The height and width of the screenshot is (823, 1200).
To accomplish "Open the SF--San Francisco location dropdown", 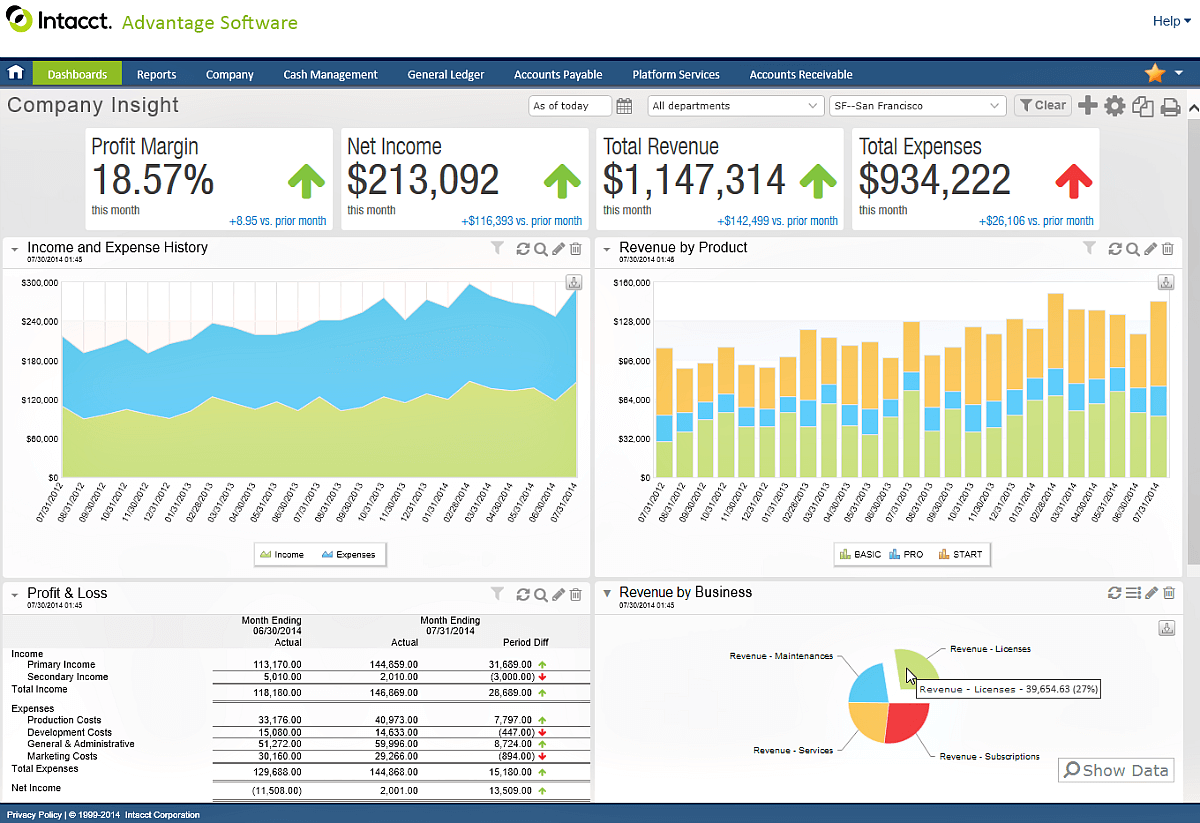I will [917, 105].
